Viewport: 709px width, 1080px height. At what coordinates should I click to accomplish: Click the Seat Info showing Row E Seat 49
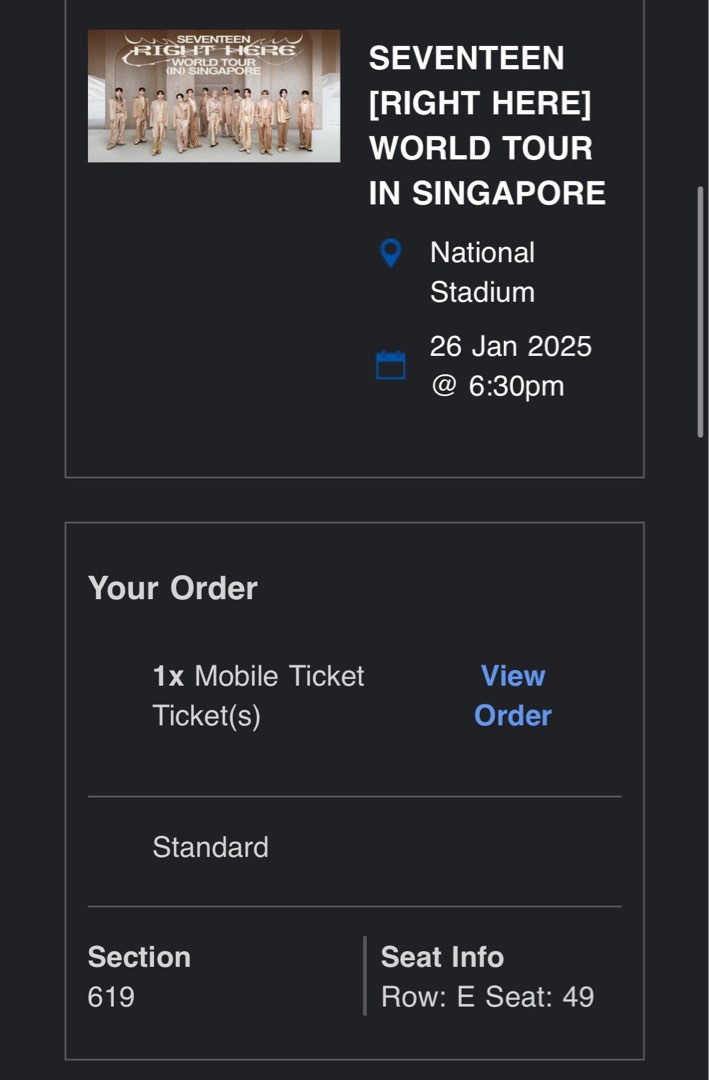[x=486, y=996]
